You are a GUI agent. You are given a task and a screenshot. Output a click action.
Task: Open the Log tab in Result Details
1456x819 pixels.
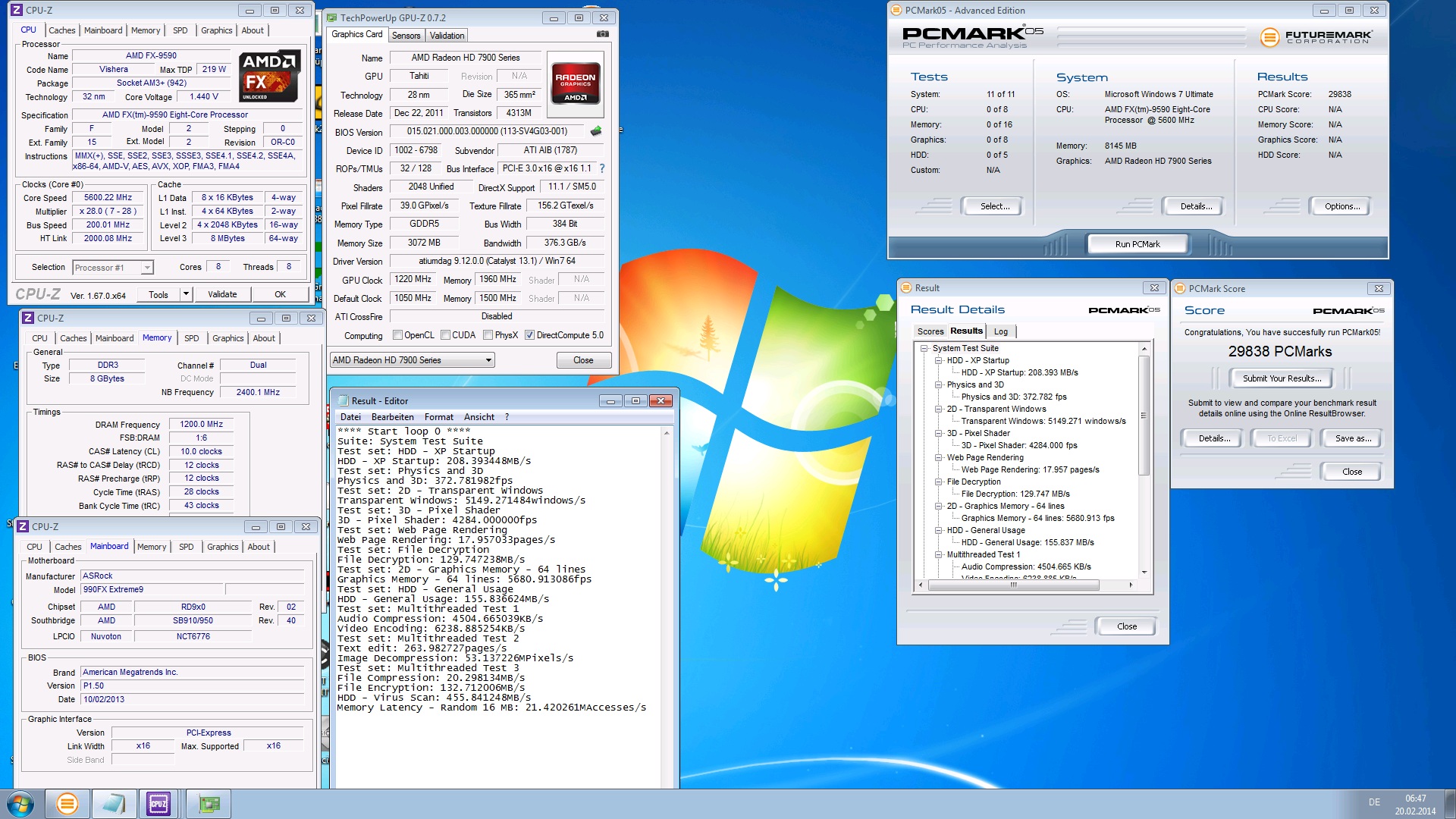1001,331
